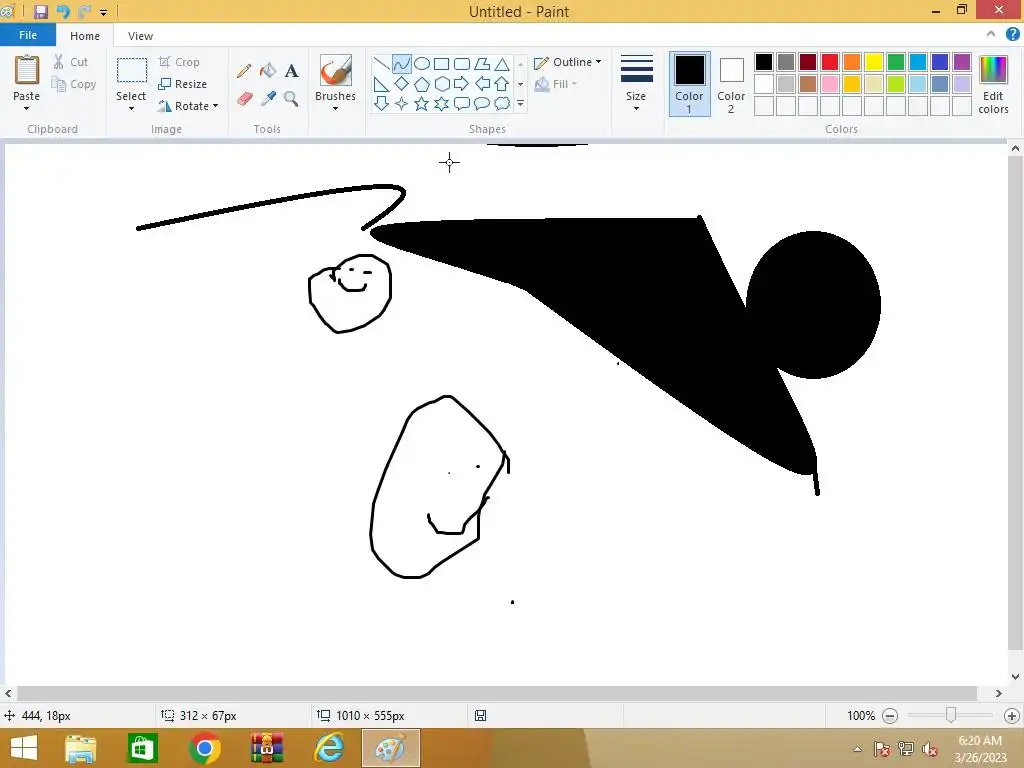This screenshot has height=768, width=1024.
Task: Open File Explorer from the taskbar
Action: point(80,748)
